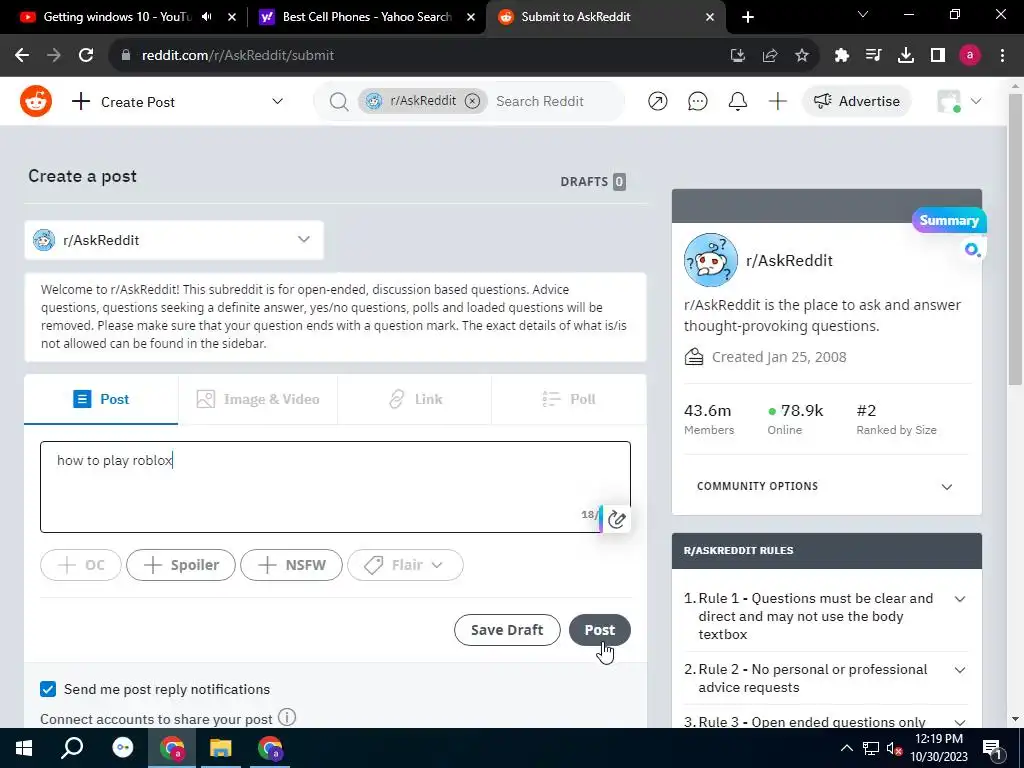Click the share page icon
The width and height of the screenshot is (1024, 768).
tap(770, 56)
